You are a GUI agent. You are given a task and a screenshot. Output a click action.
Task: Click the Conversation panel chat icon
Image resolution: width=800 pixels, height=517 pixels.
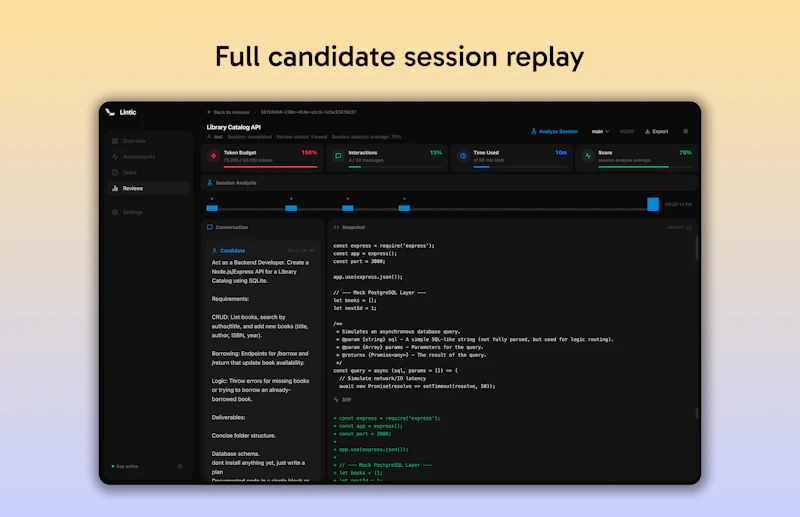(x=210, y=227)
